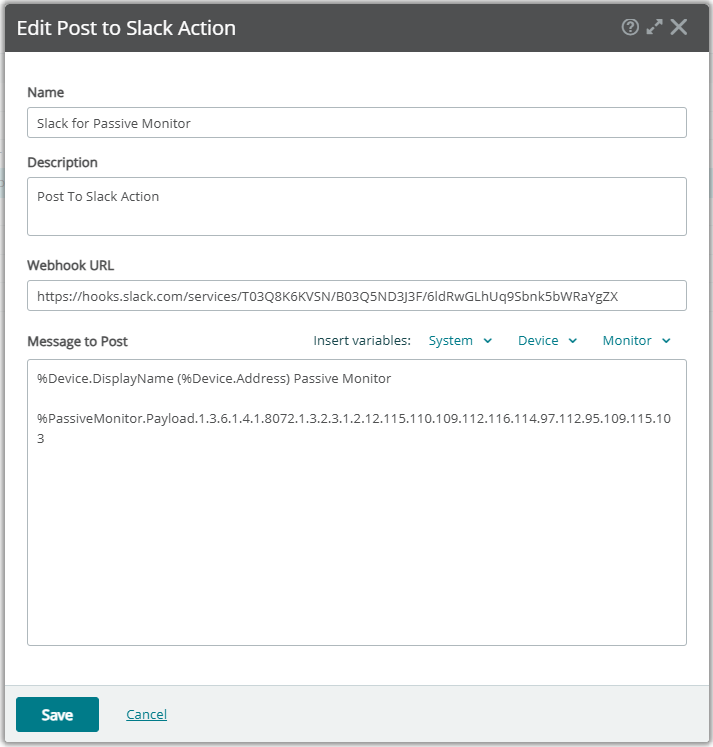Open the Device variables dropdown
This screenshot has width=713, height=747.
click(x=547, y=341)
